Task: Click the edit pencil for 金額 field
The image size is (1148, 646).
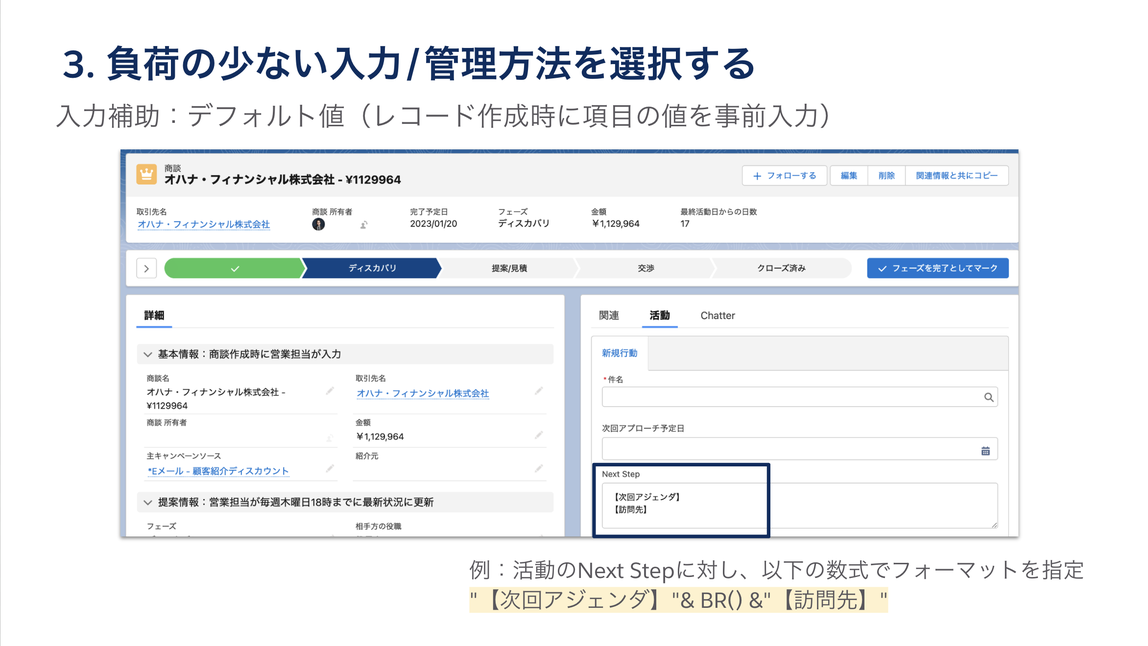Action: pyautogui.click(x=539, y=436)
